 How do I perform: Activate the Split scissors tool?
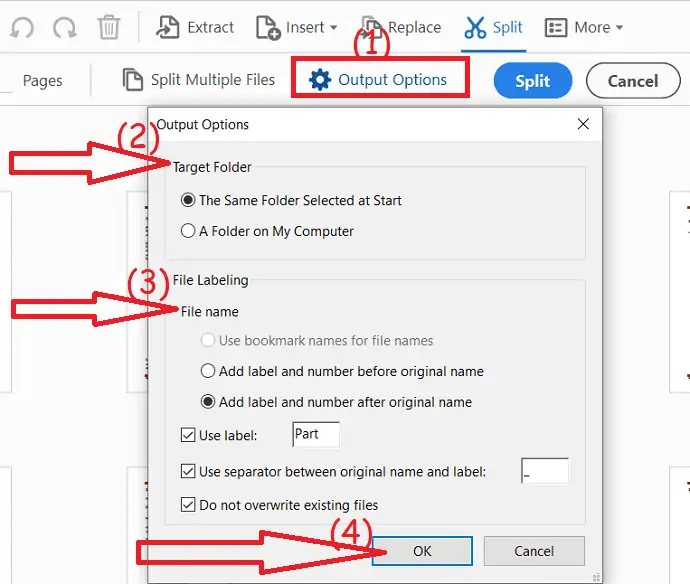[x=493, y=27]
